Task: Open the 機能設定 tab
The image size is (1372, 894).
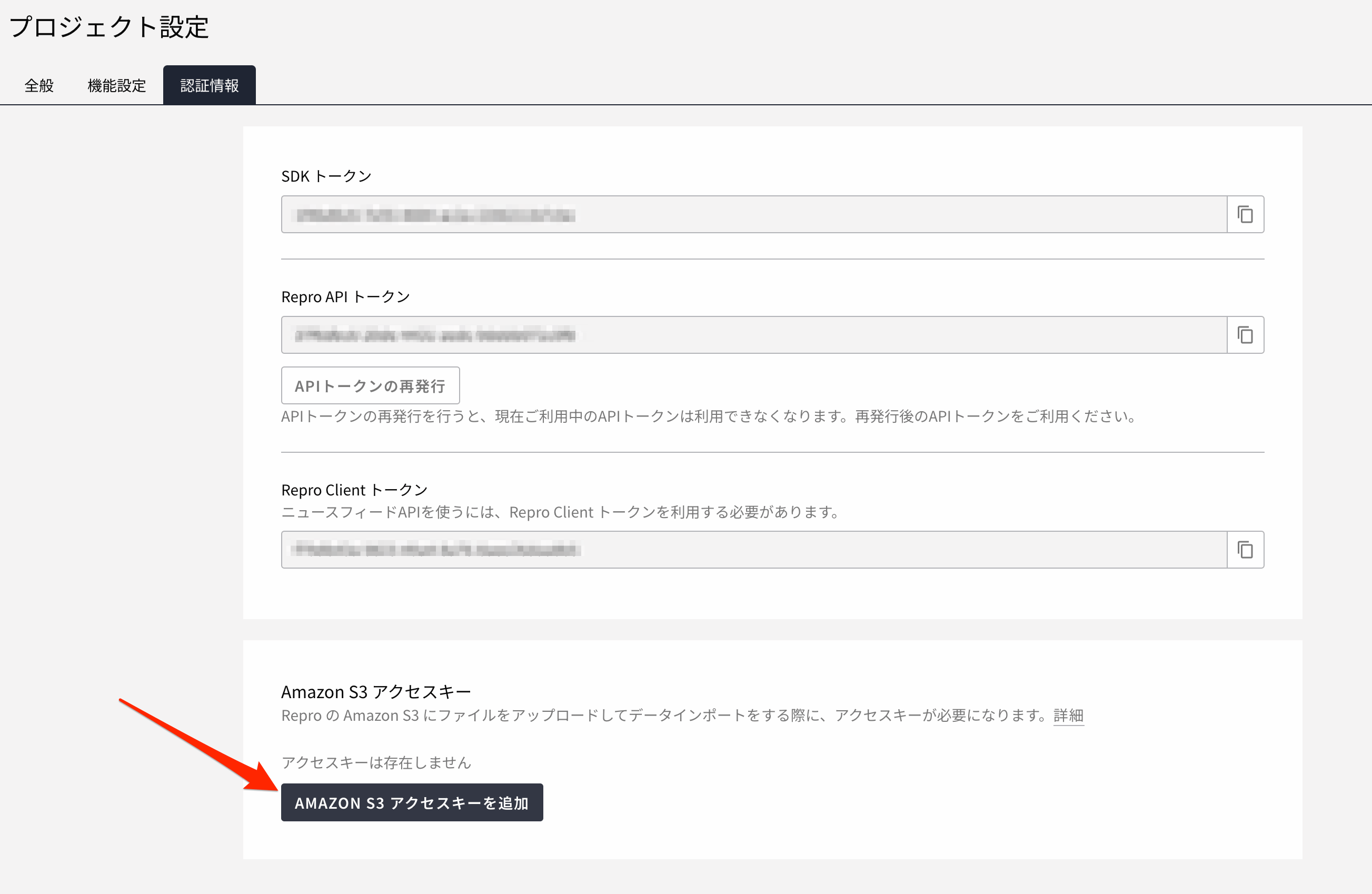Action: click(116, 85)
